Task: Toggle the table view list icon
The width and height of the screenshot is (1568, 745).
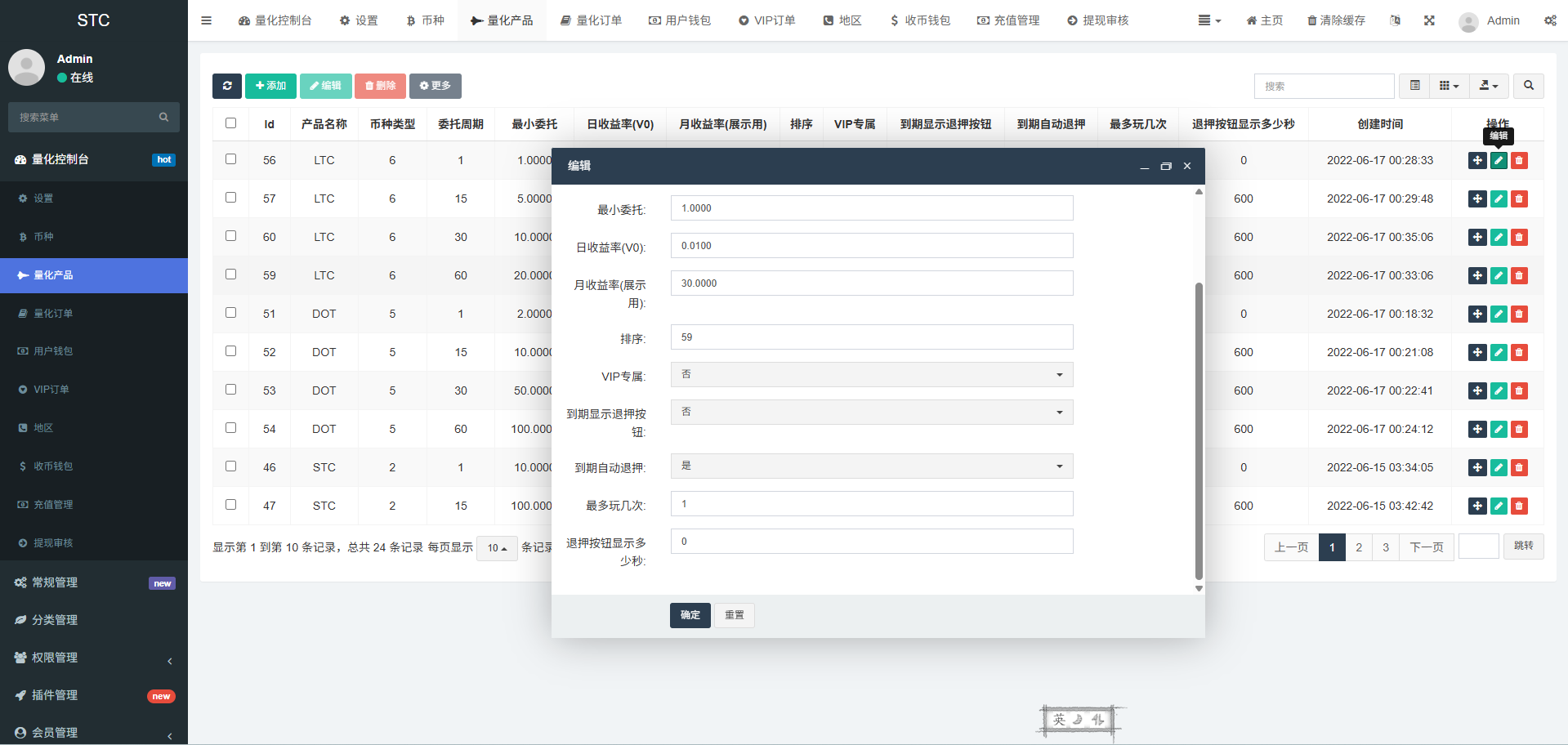Action: pyautogui.click(x=1414, y=86)
